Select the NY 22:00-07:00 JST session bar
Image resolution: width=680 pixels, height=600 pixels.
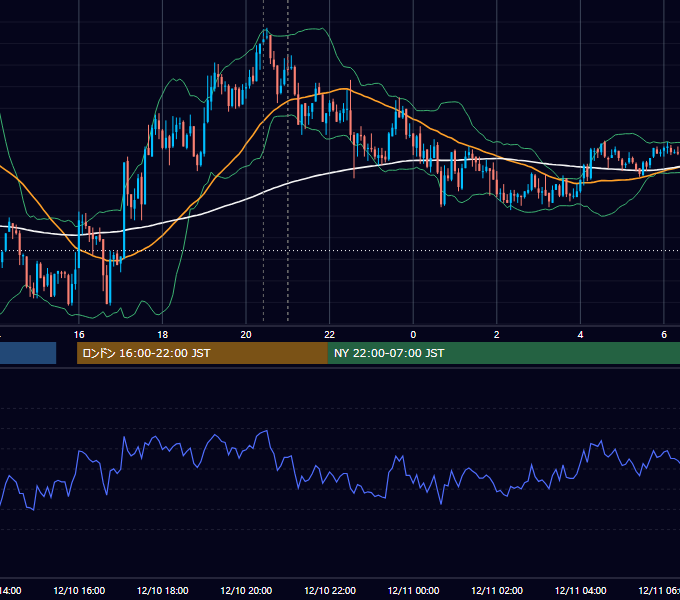503,353
